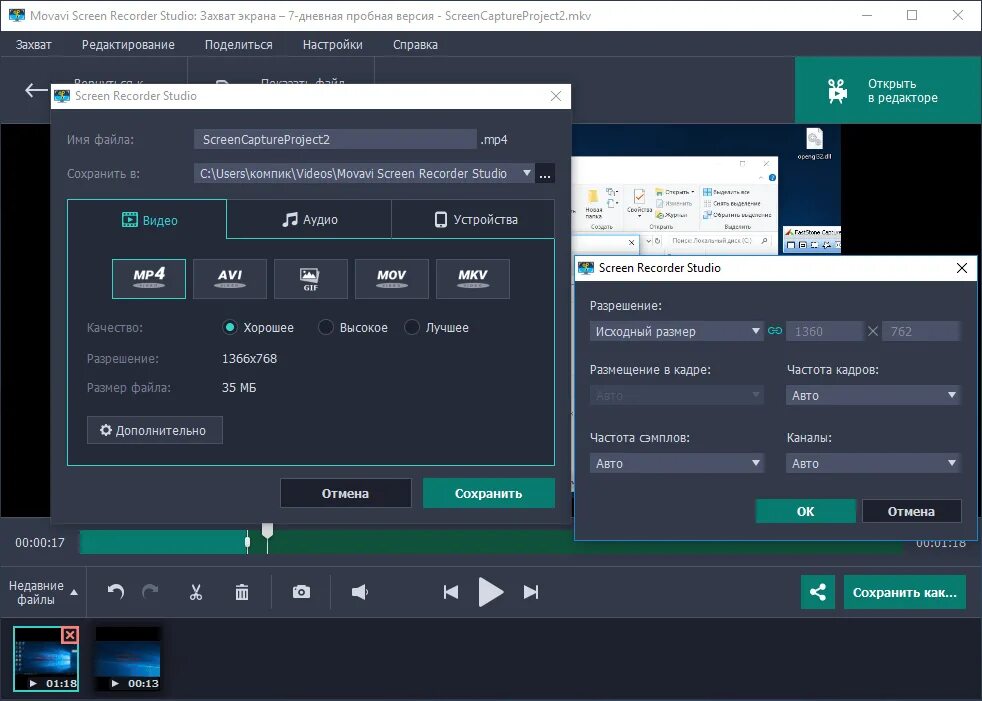Take a snapshot with camera icon

[x=301, y=592]
